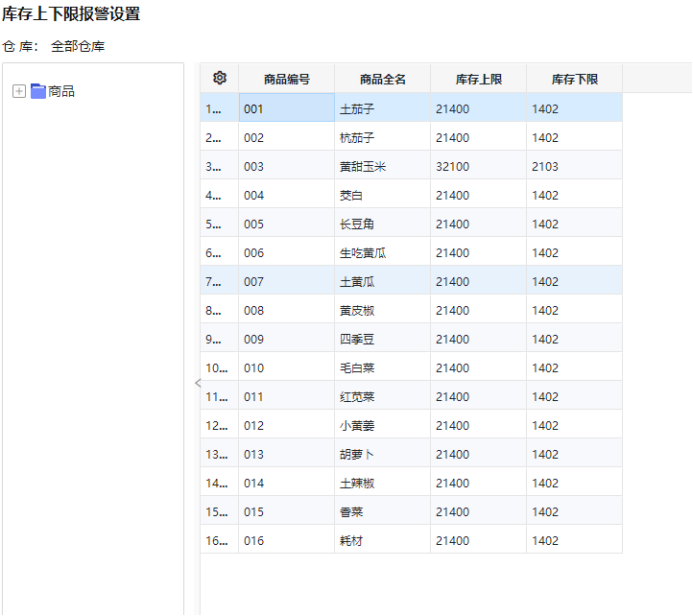
Task: Sort by 库存下限 column header
Action: [x=575, y=79]
